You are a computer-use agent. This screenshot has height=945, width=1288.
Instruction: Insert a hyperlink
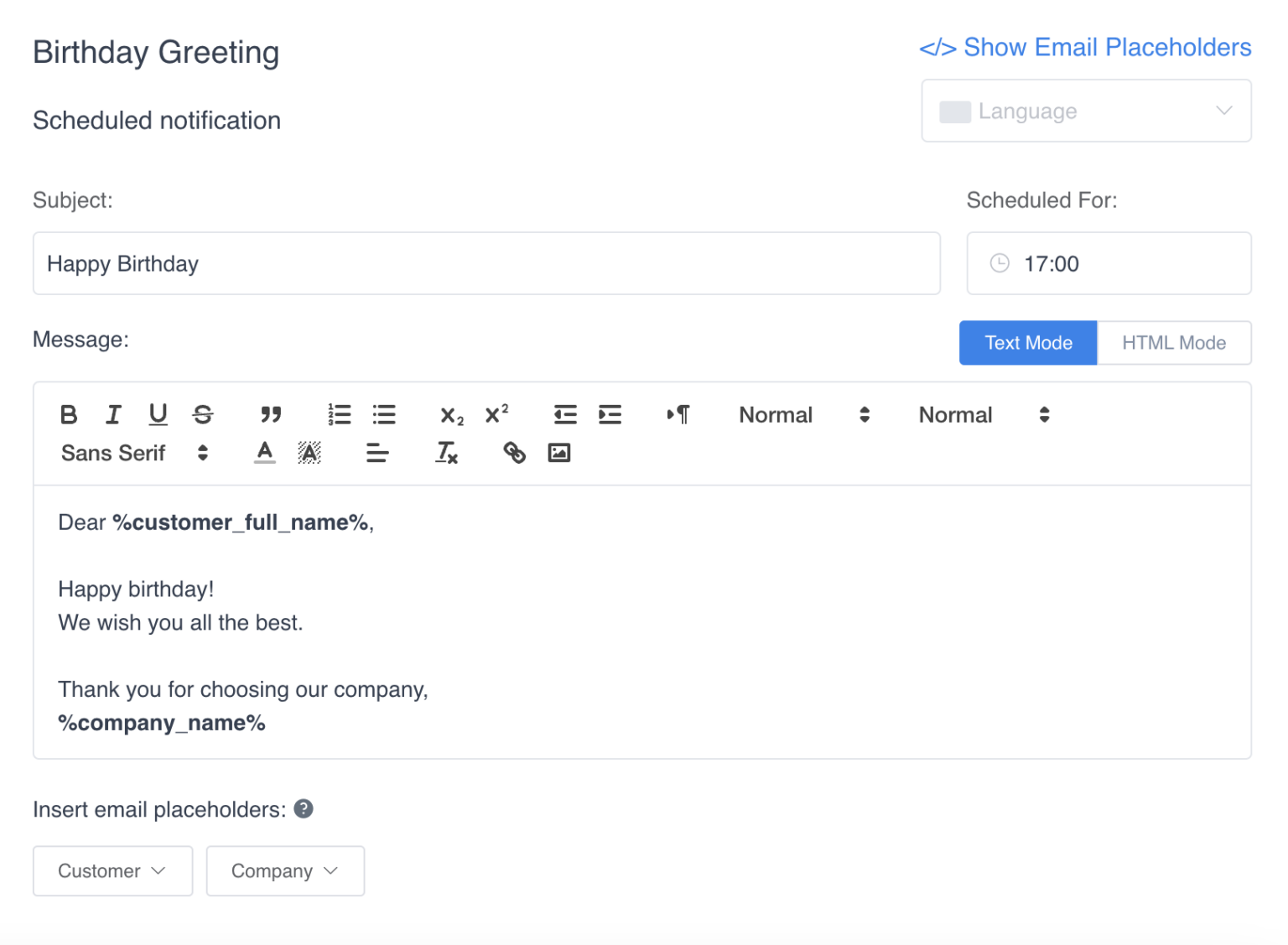click(x=514, y=453)
